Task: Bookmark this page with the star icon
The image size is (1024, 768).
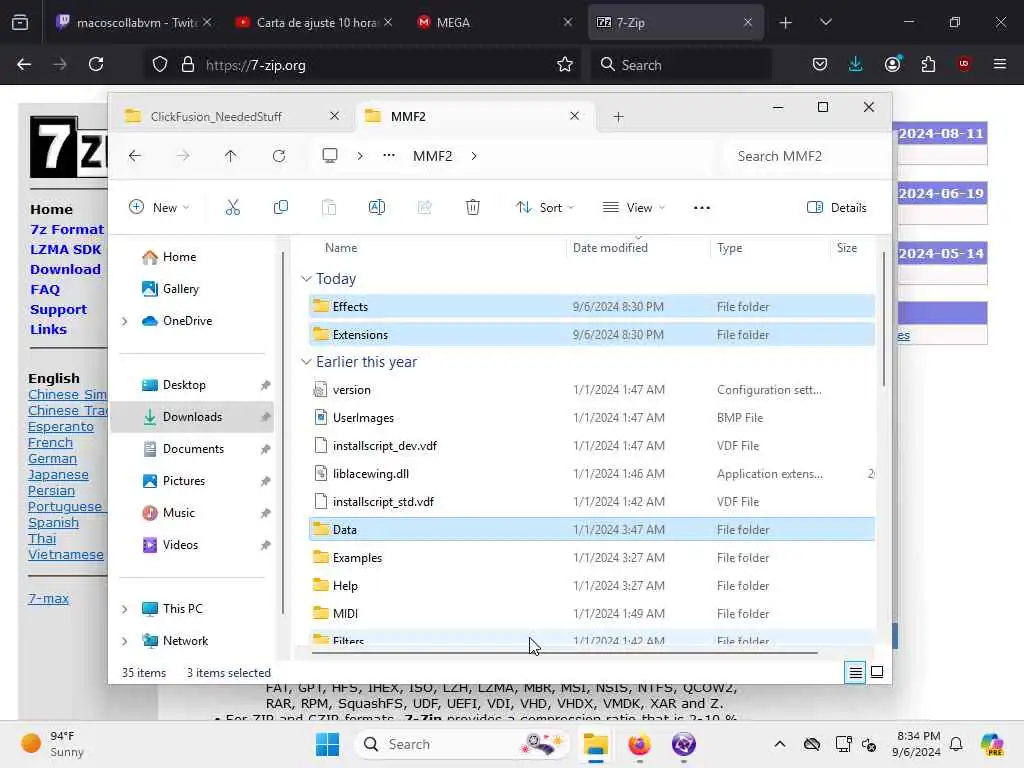Action: tap(565, 65)
